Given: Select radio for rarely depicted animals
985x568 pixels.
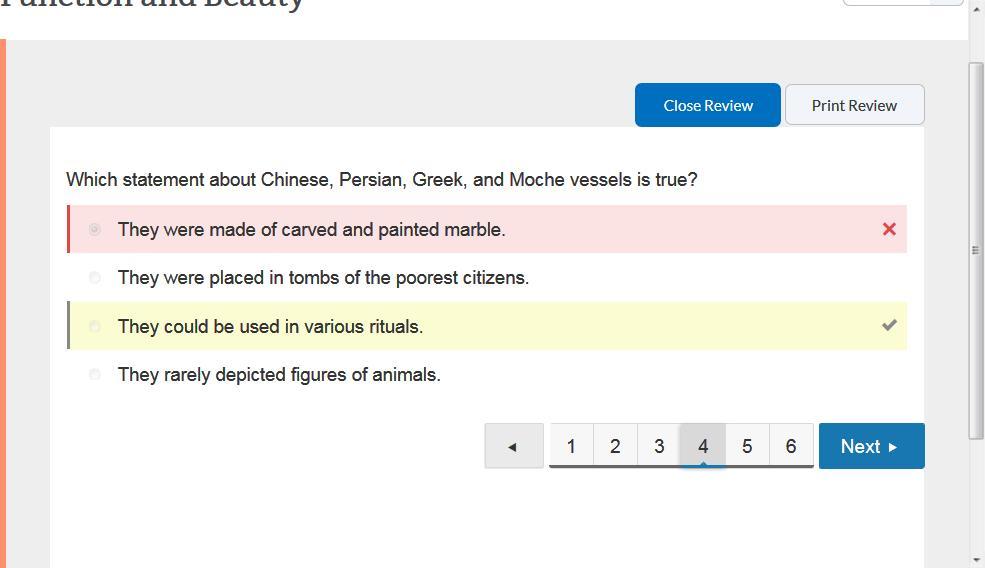Looking at the screenshot, I should (x=94, y=374).
